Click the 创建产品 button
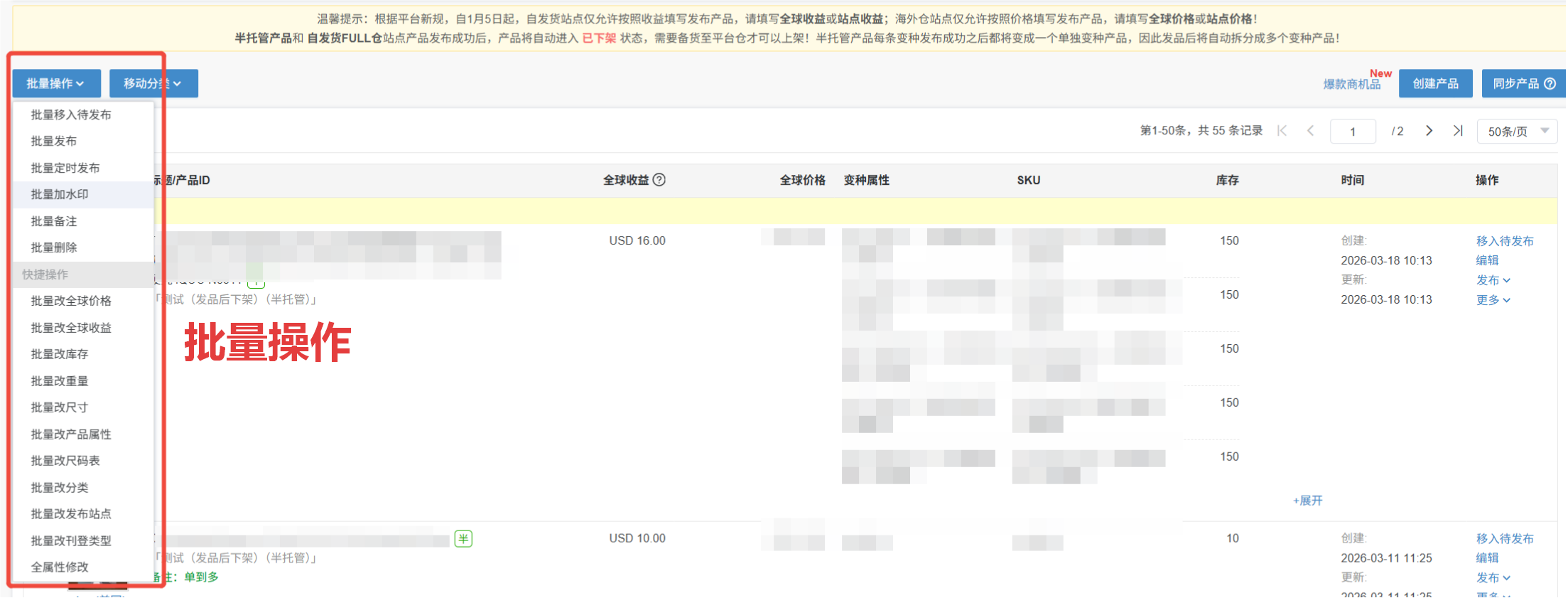This screenshot has height=598, width=1568. [x=1435, y=84]
